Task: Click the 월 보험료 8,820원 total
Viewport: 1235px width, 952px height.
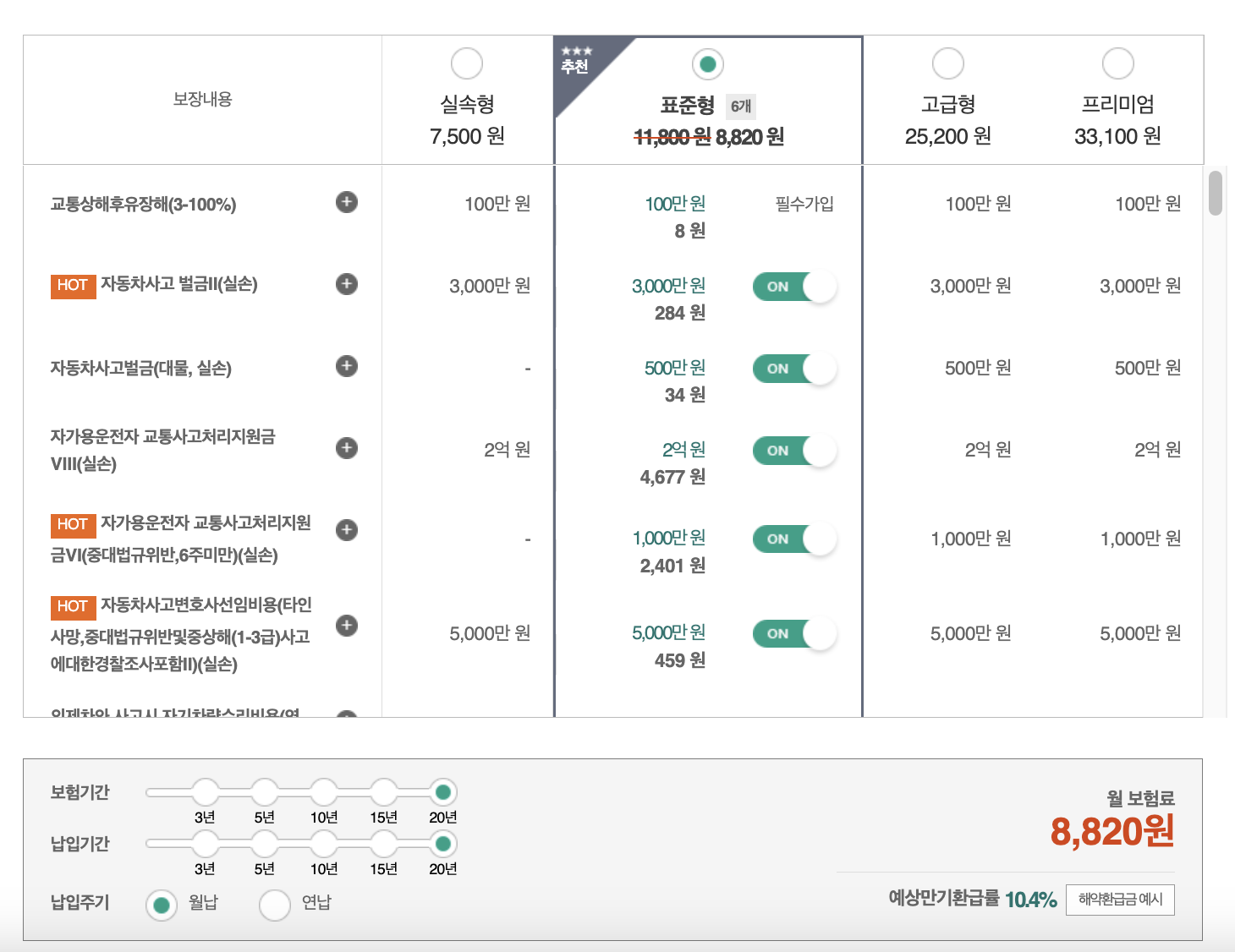Action: point(1112,831)
